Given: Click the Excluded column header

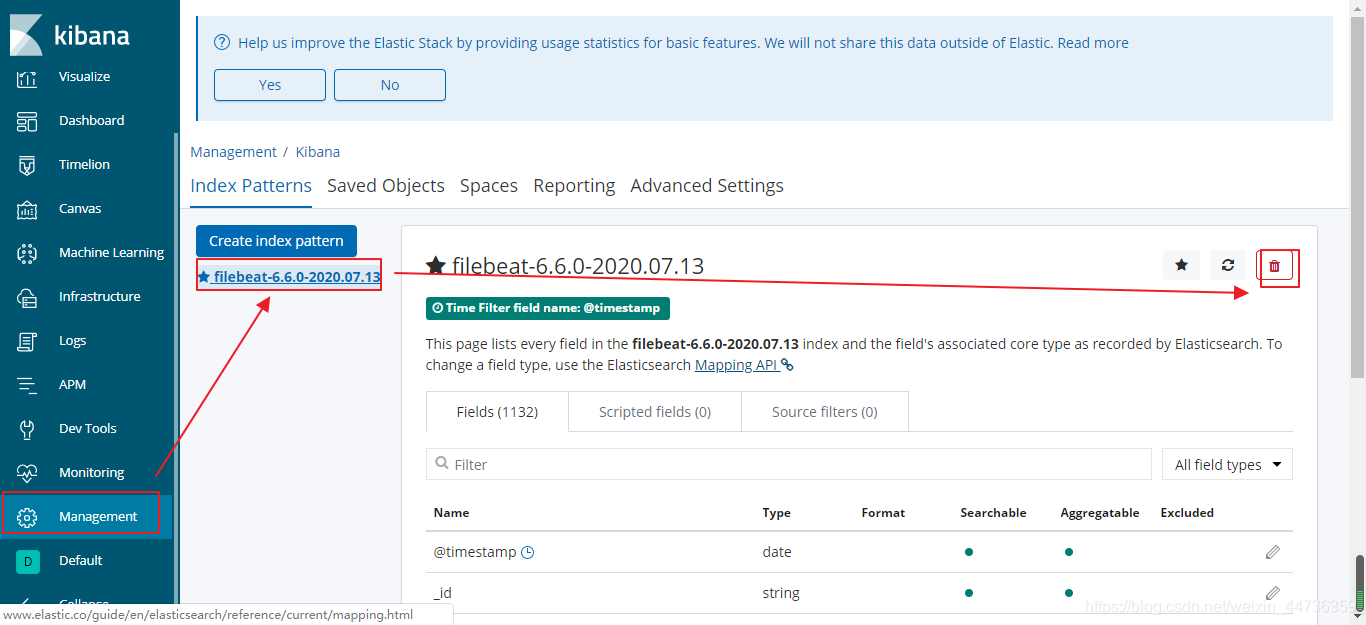Looking at the screenshot, I should [1187, 513].
